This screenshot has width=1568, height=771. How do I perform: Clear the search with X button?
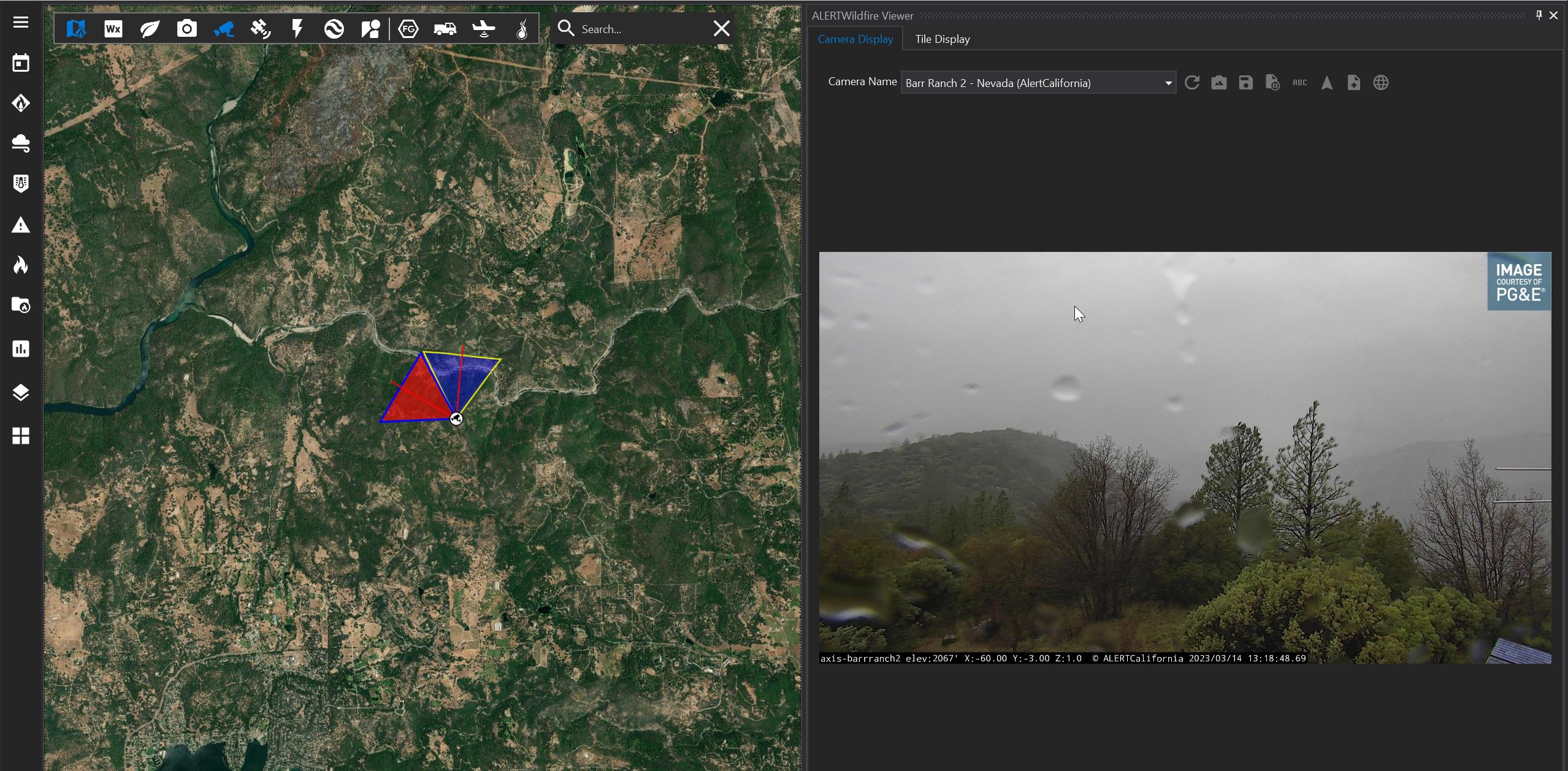point(721,29)
